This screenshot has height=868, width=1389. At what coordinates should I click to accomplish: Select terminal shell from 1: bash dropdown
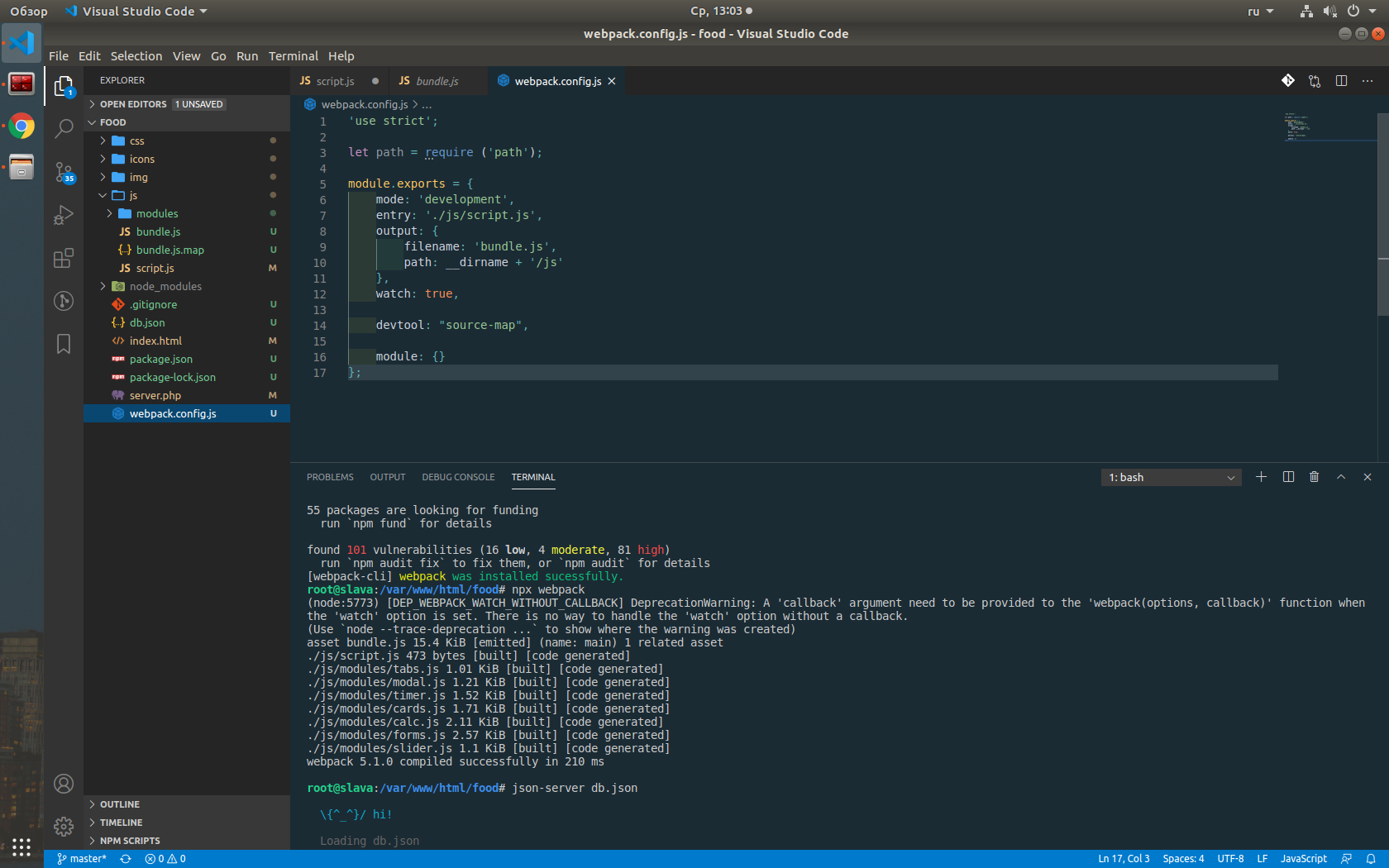(1171, 477)
